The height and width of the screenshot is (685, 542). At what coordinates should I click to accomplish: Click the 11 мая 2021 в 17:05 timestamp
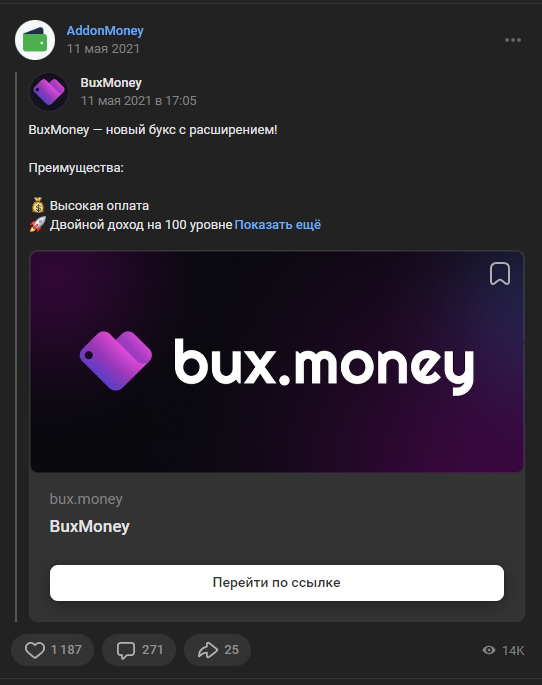coord(138,101)
